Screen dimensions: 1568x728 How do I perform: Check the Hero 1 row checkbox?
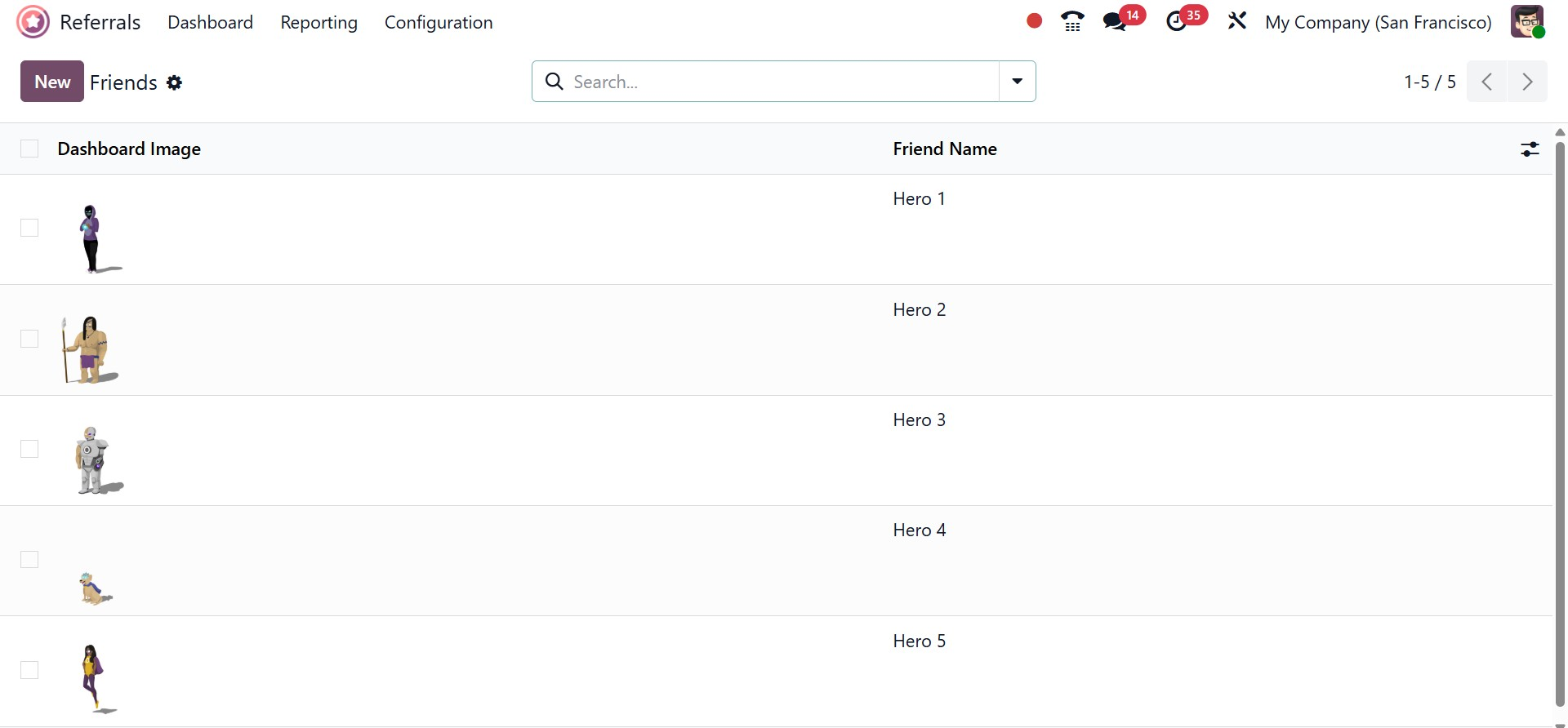29,228
